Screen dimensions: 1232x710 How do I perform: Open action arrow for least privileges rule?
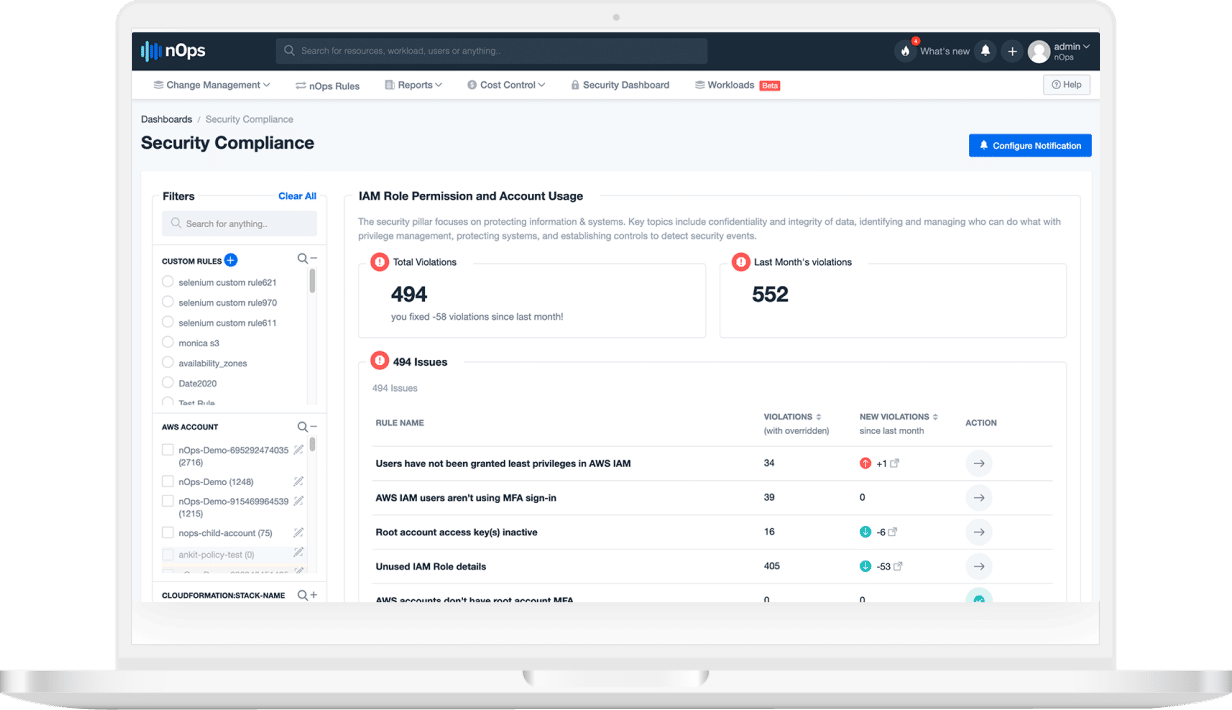click(979, 463)
